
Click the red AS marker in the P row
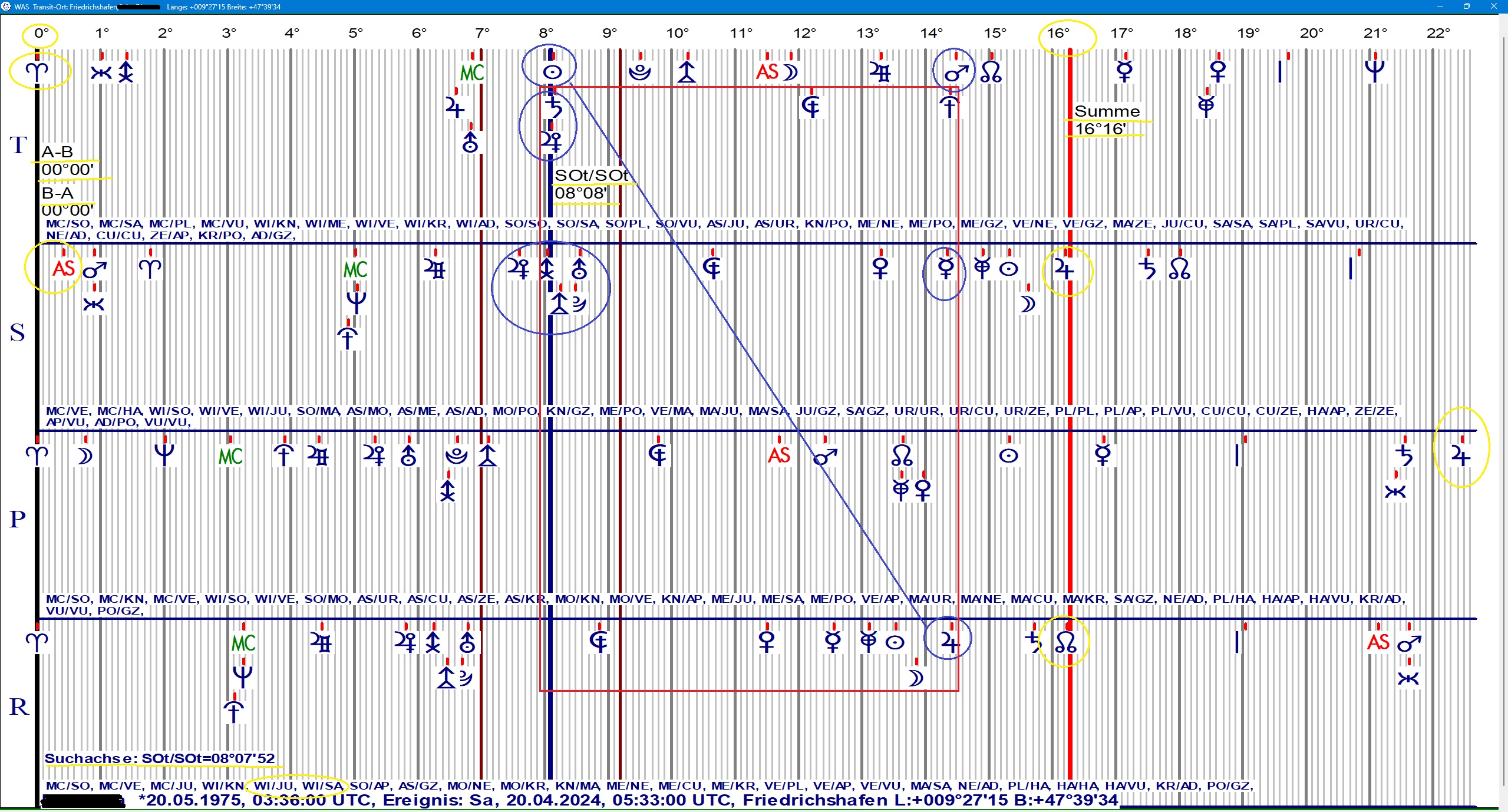click(779, 455)
